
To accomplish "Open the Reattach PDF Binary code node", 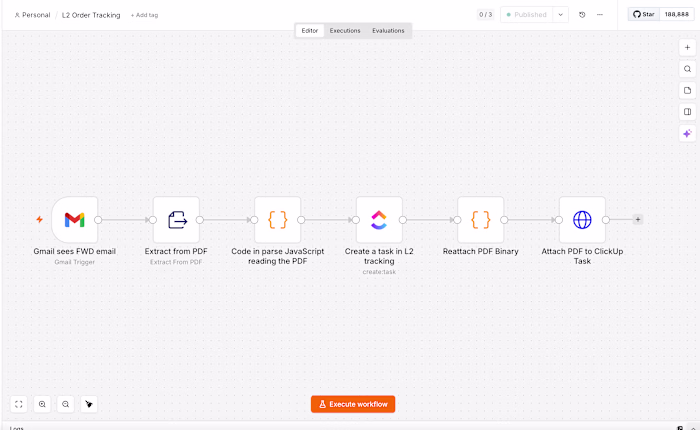I will (481, 220).
